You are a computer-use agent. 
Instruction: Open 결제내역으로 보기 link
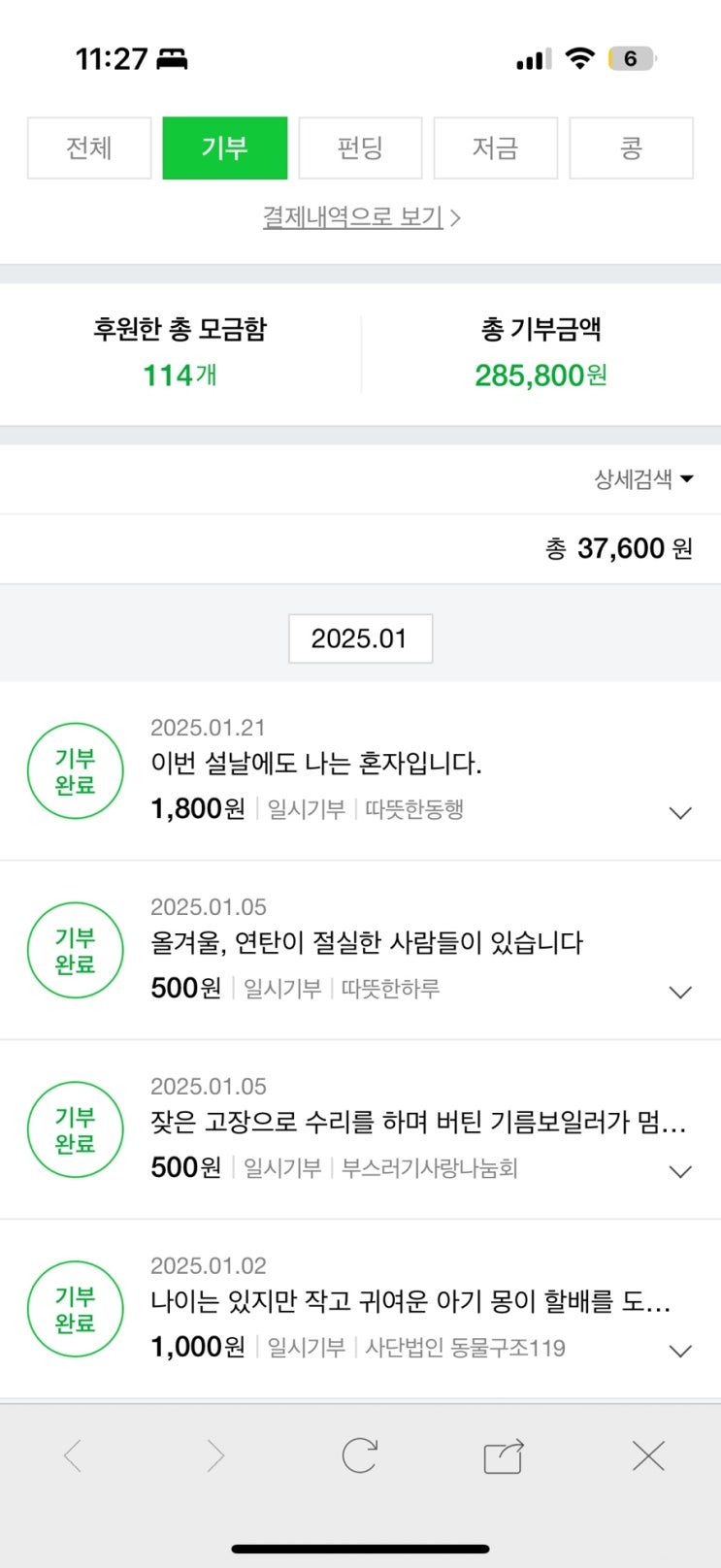pyautogui.click(x=360, y=216)
